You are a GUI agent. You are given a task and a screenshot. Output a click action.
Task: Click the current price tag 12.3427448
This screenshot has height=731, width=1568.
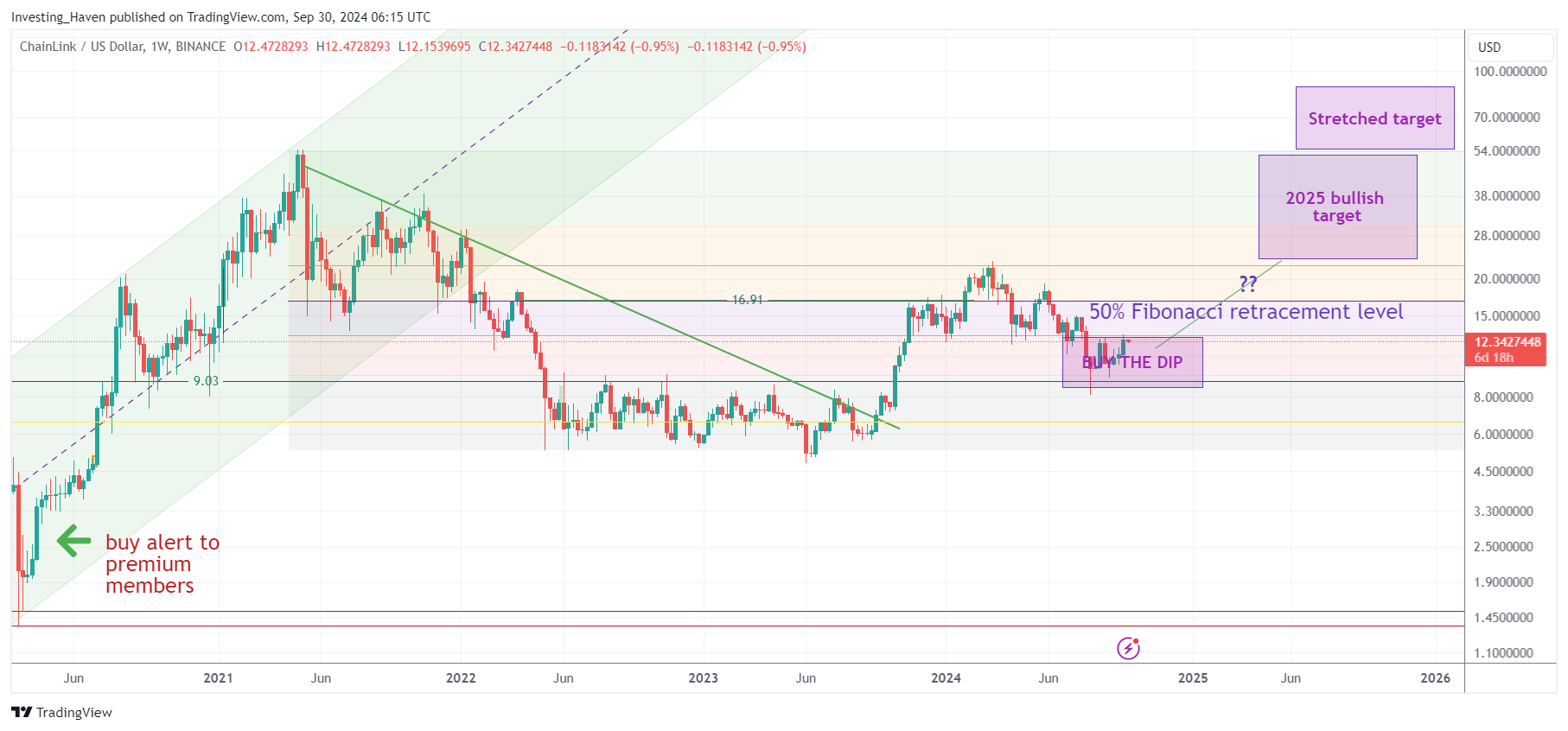coord(1507,349)
